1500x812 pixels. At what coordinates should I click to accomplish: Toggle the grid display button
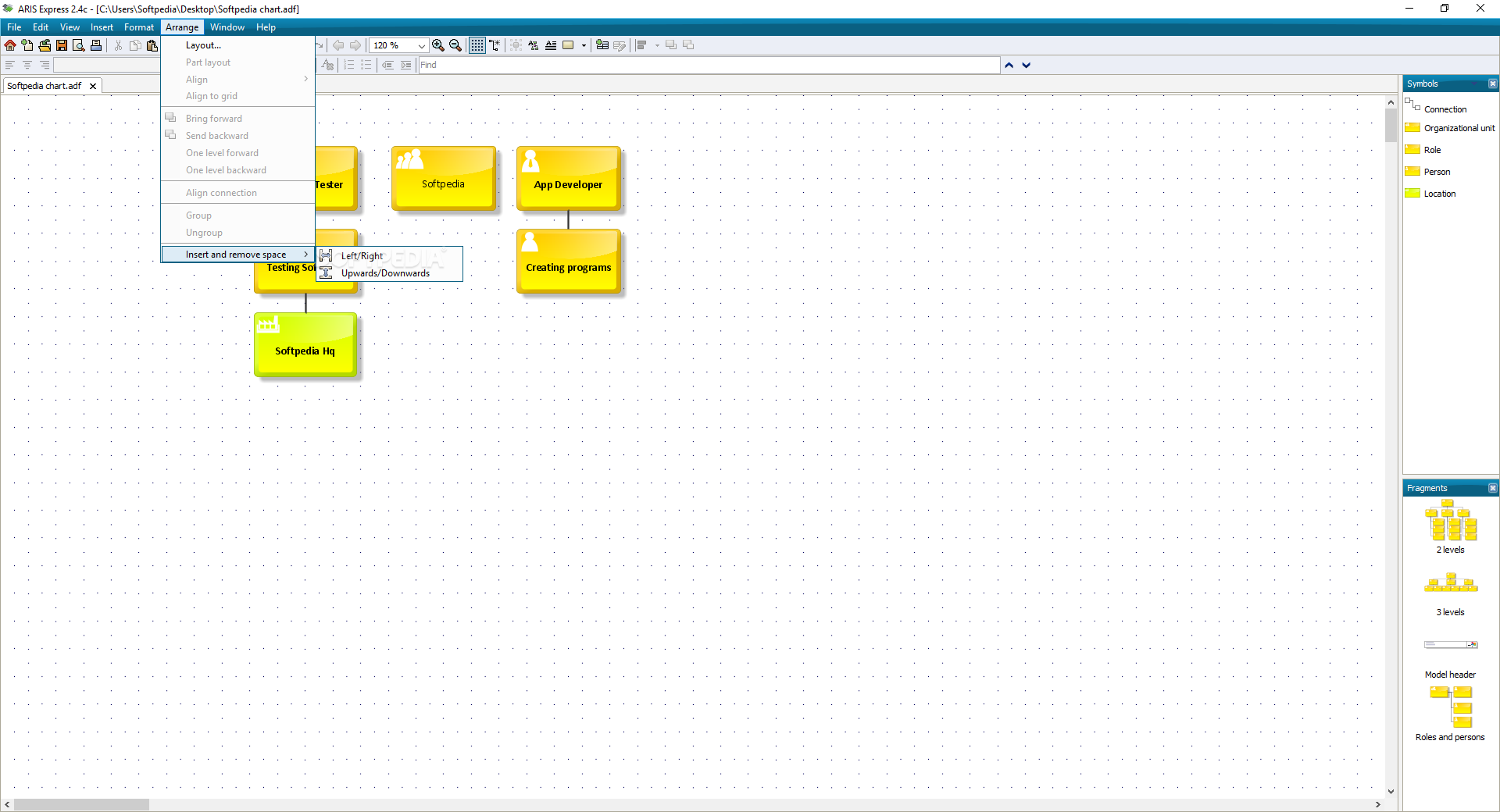pyautogui.click(x=477, y=45)
